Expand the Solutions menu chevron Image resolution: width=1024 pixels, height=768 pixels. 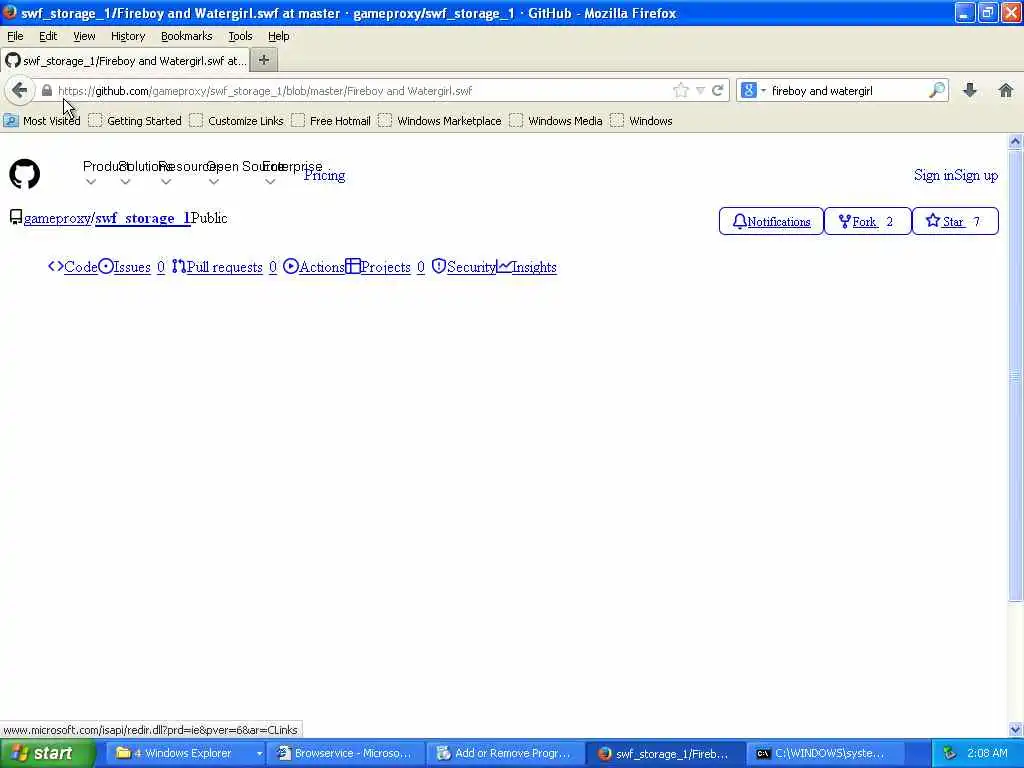point(125,182)
